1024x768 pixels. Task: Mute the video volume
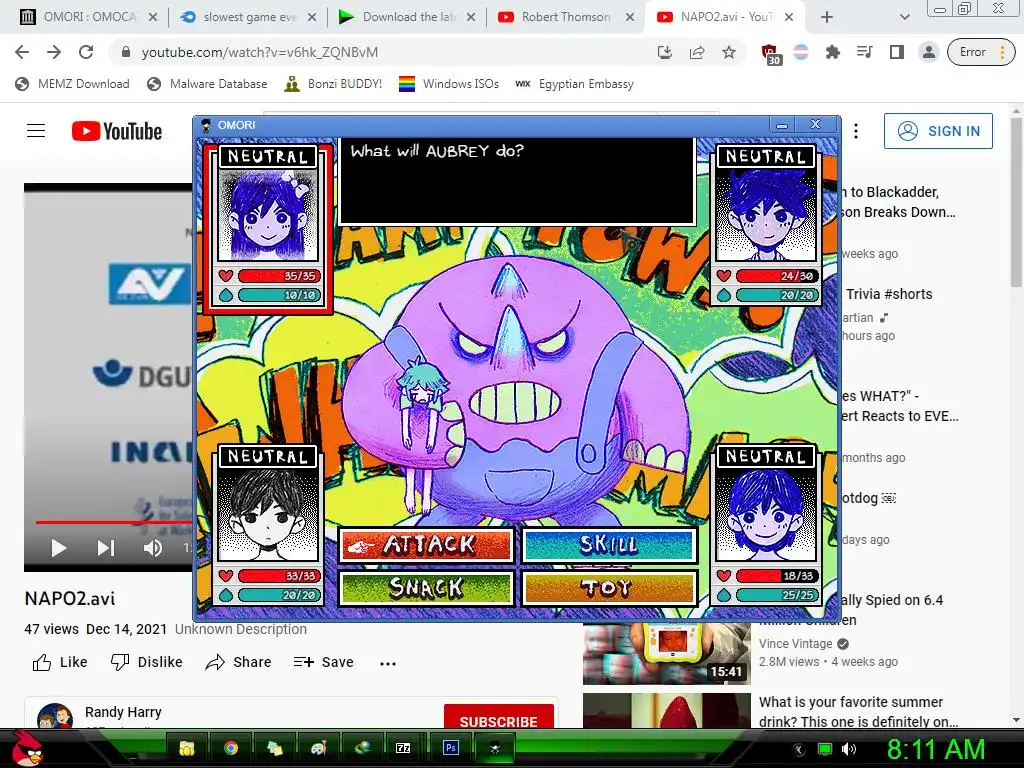(153, 547)
